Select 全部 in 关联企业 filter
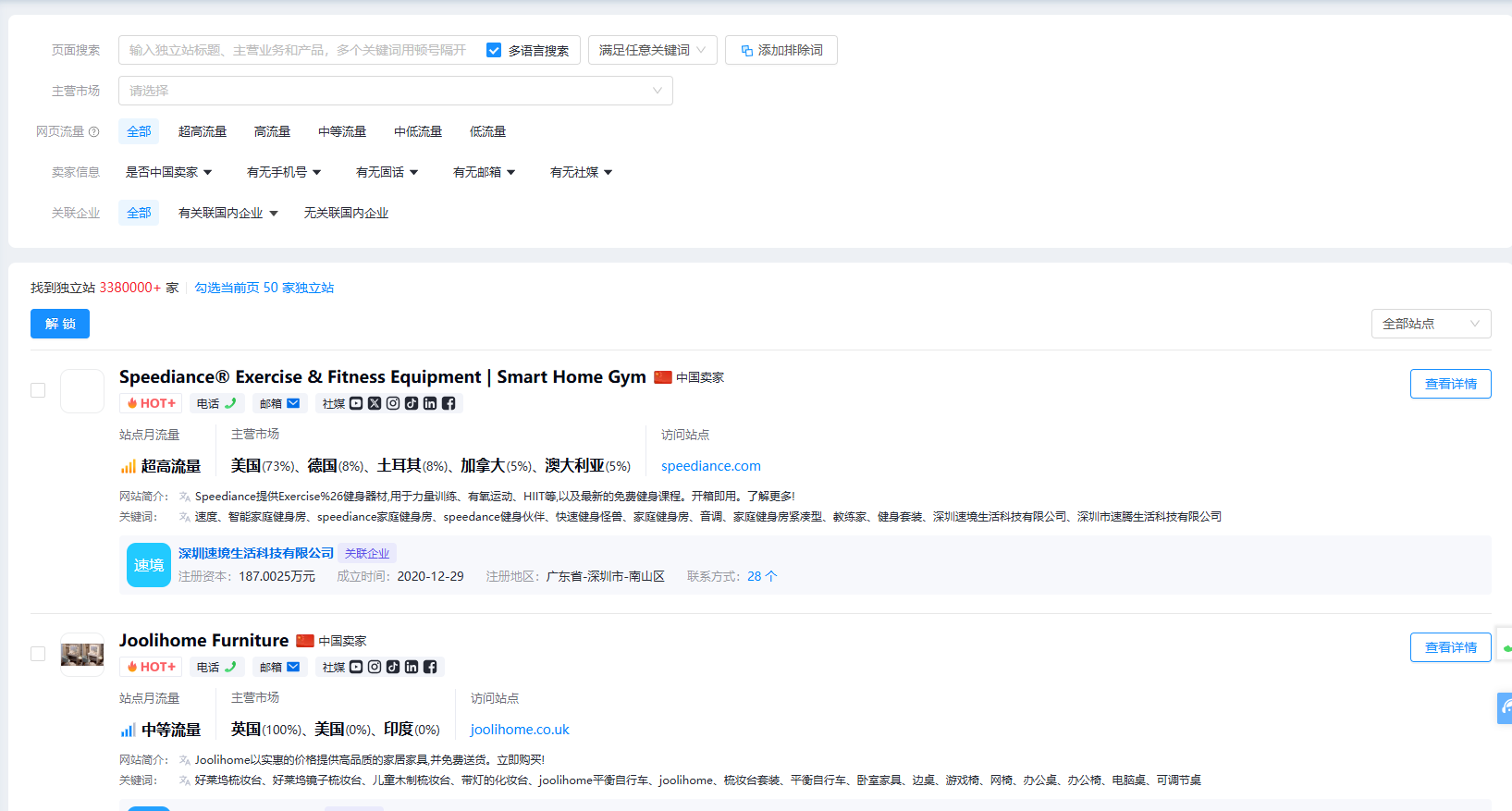Viewport: 1512px width, 811px height. pos(139,213)
